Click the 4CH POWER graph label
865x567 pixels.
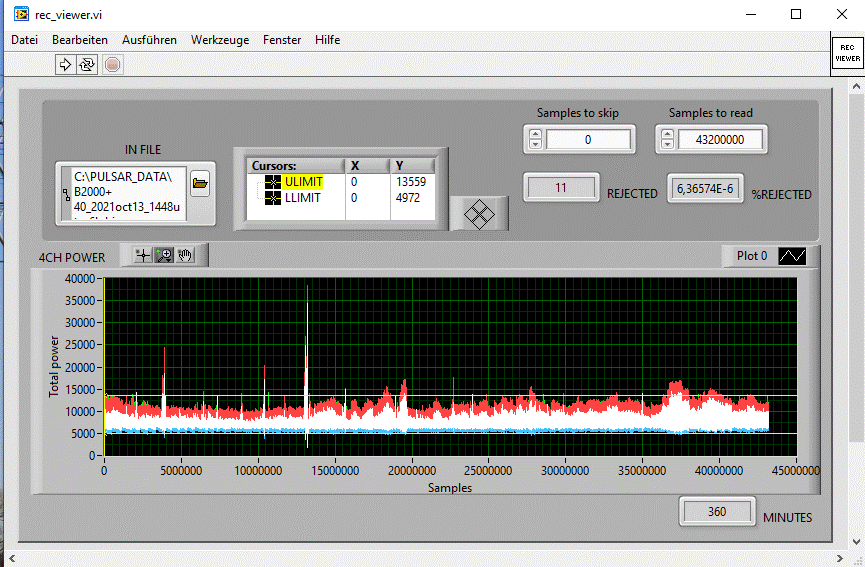tap(72, 258)
